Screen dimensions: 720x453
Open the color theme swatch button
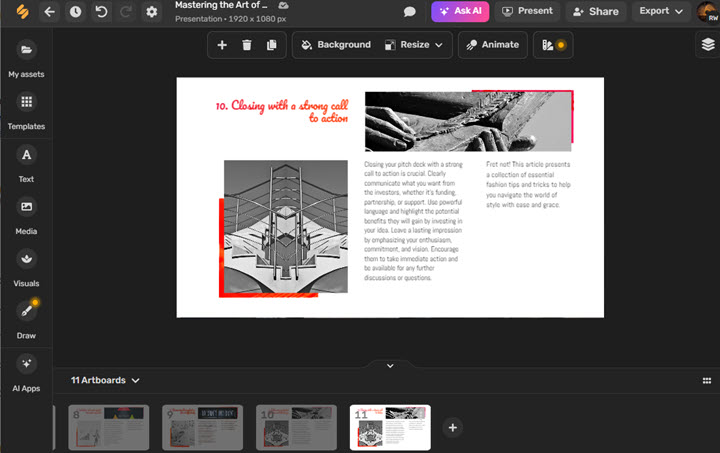point(553,45)
